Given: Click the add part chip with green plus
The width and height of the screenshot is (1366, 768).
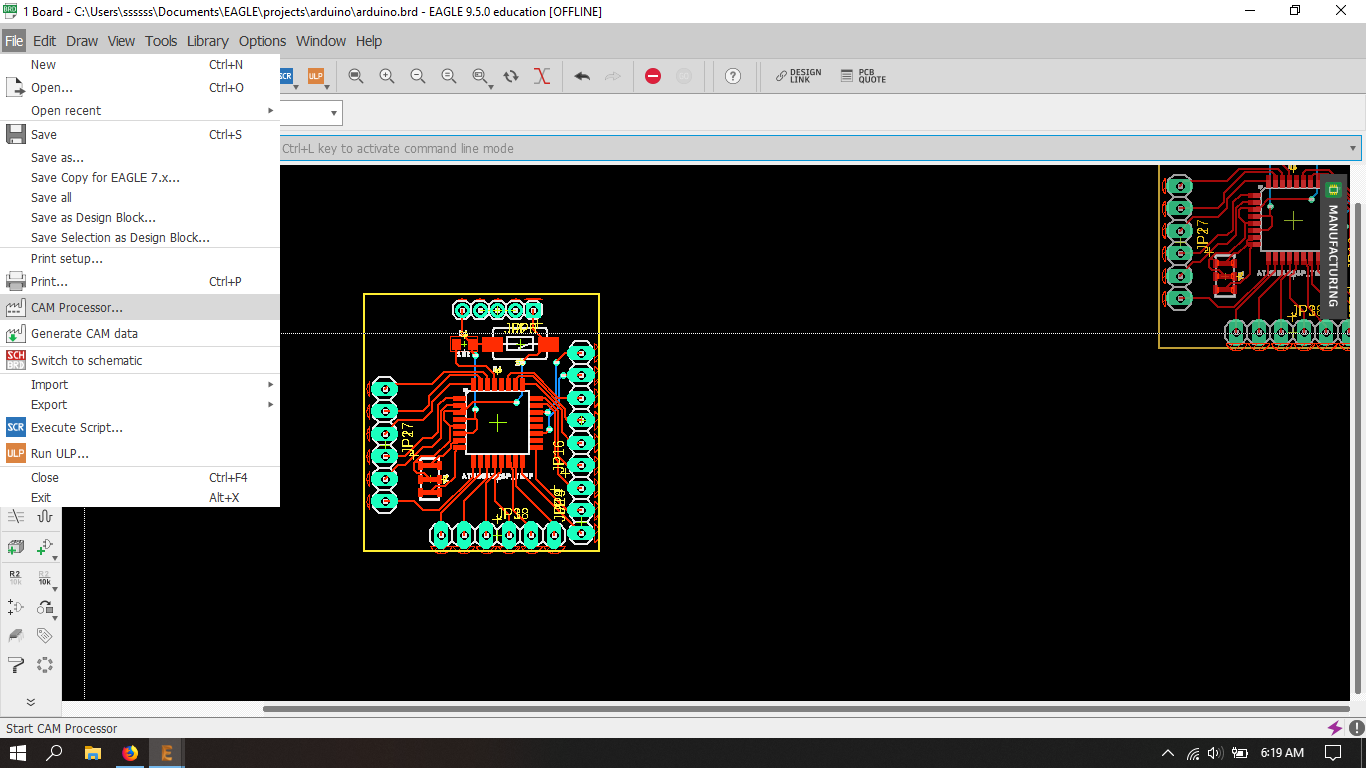Looking at the screenshot, I should (16, 547).
